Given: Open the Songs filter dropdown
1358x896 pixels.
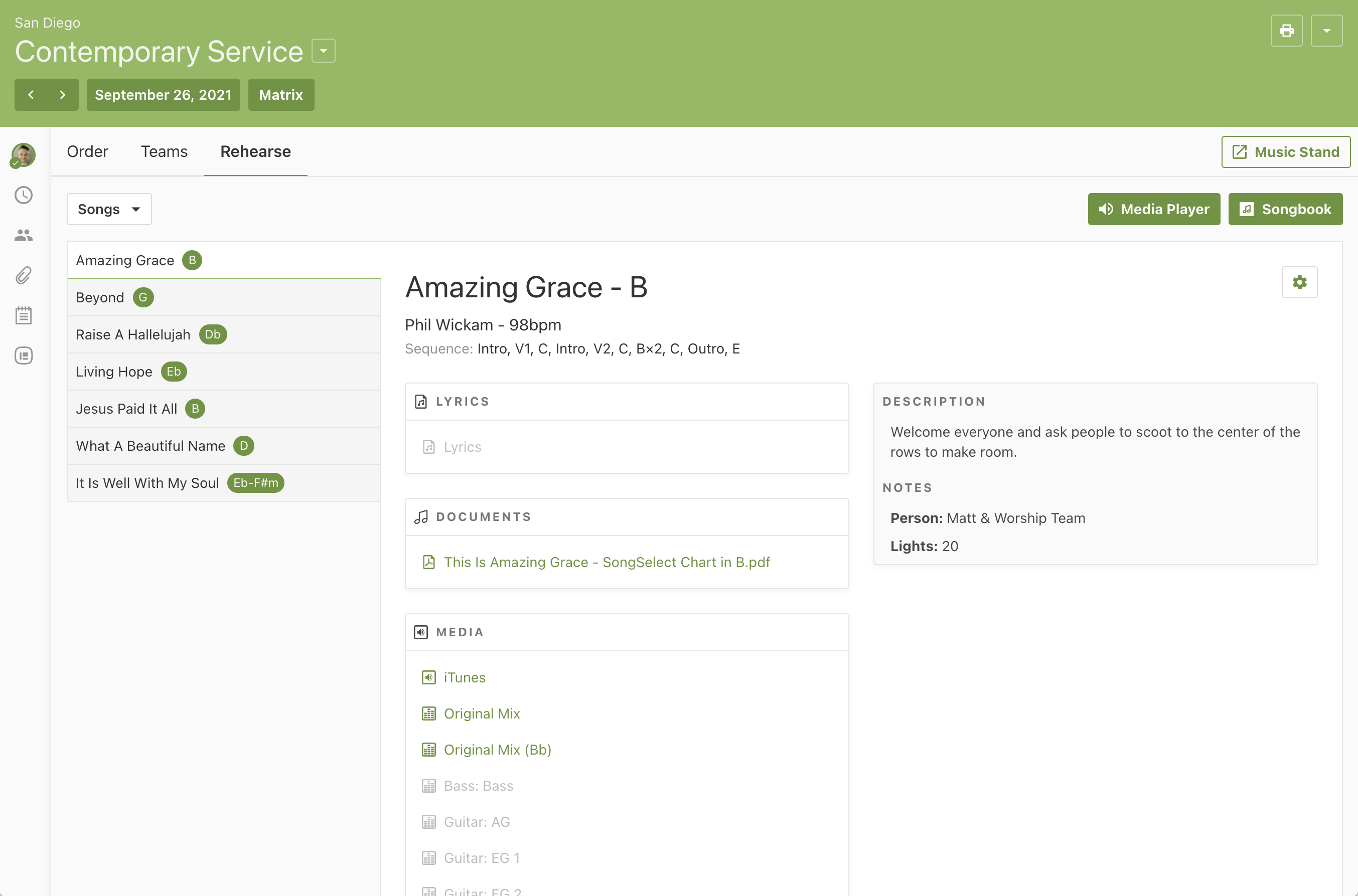Looking at the screenshot, I should coord(109,209).
